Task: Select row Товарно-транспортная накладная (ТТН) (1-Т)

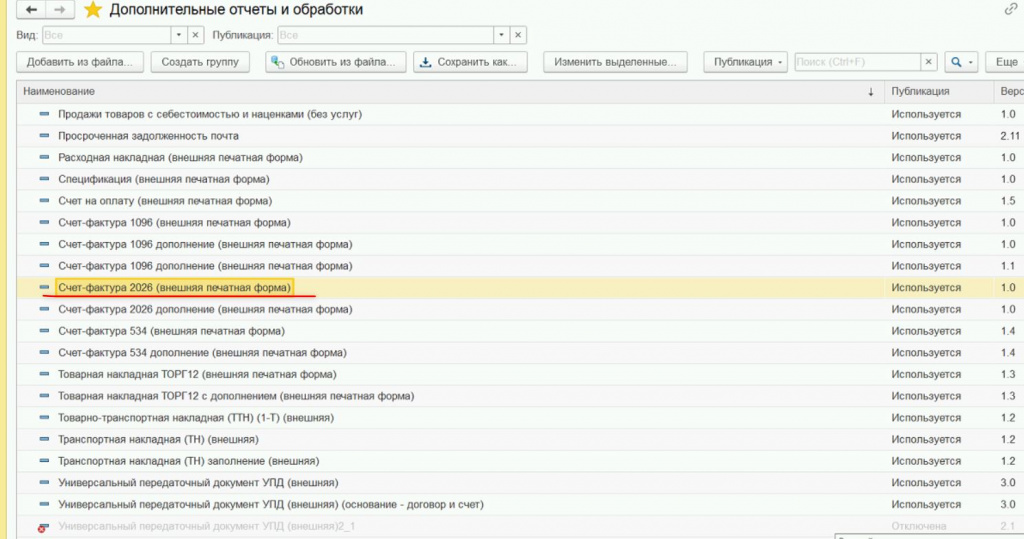Action: coord(520,417)
